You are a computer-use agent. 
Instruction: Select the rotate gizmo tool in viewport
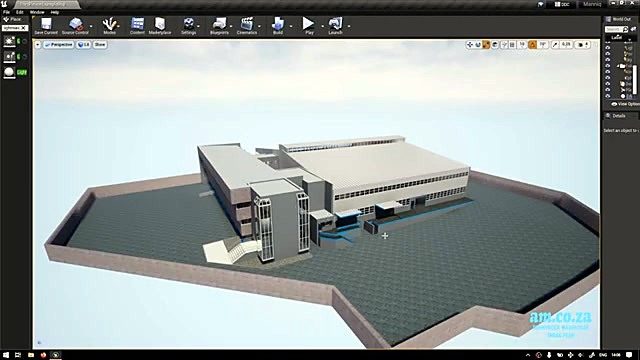[478, 44]
